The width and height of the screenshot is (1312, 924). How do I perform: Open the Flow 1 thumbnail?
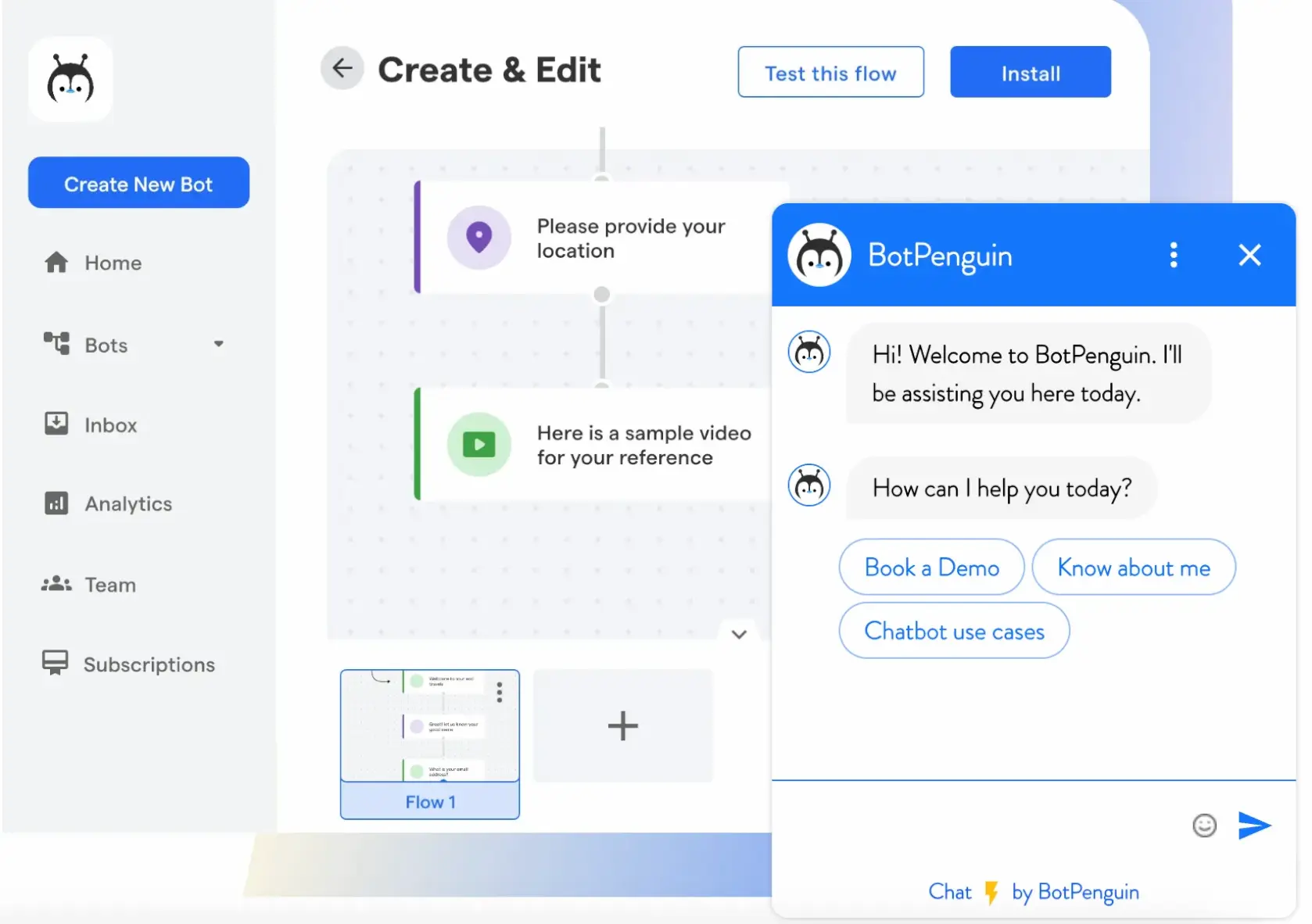click(x=430, y=725)
